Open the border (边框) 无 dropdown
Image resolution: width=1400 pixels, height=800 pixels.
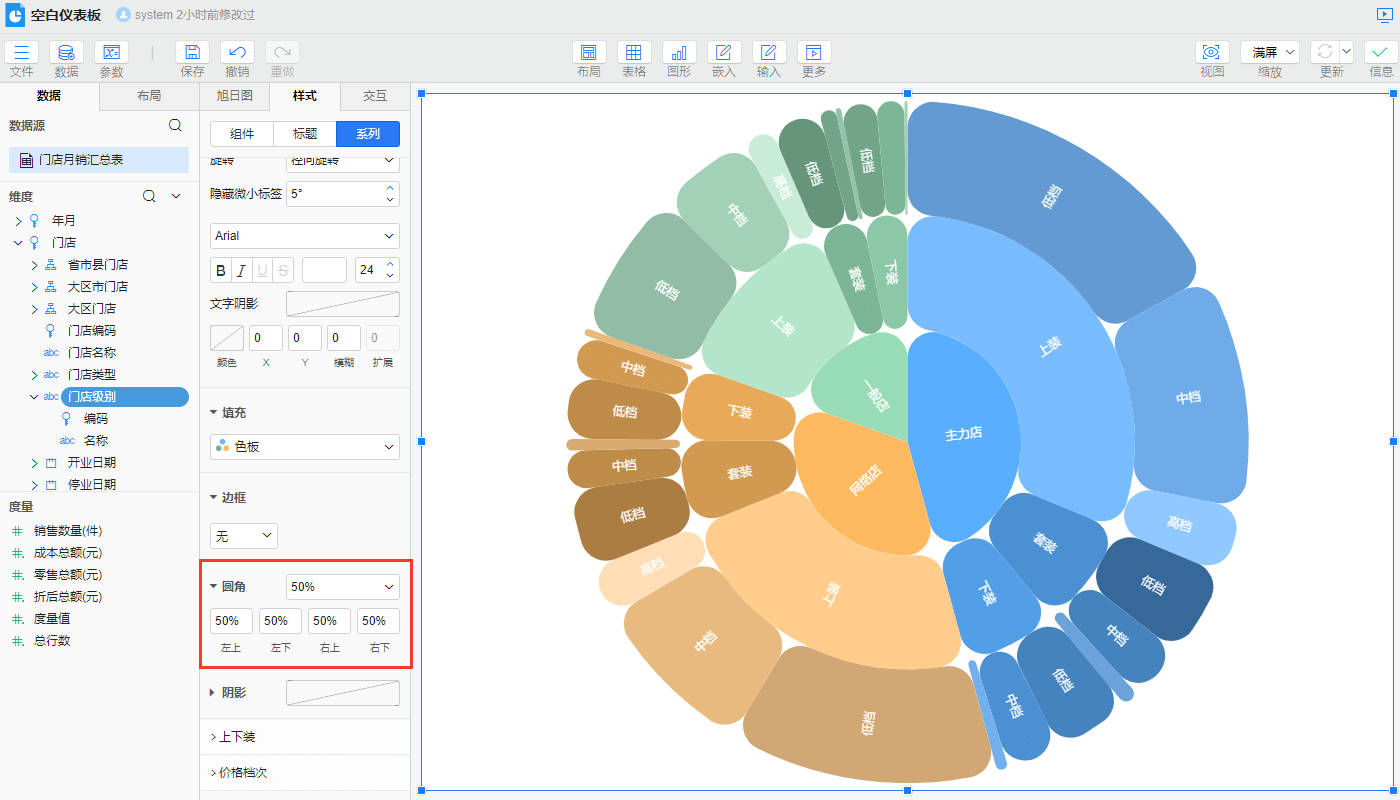(243, 536)
